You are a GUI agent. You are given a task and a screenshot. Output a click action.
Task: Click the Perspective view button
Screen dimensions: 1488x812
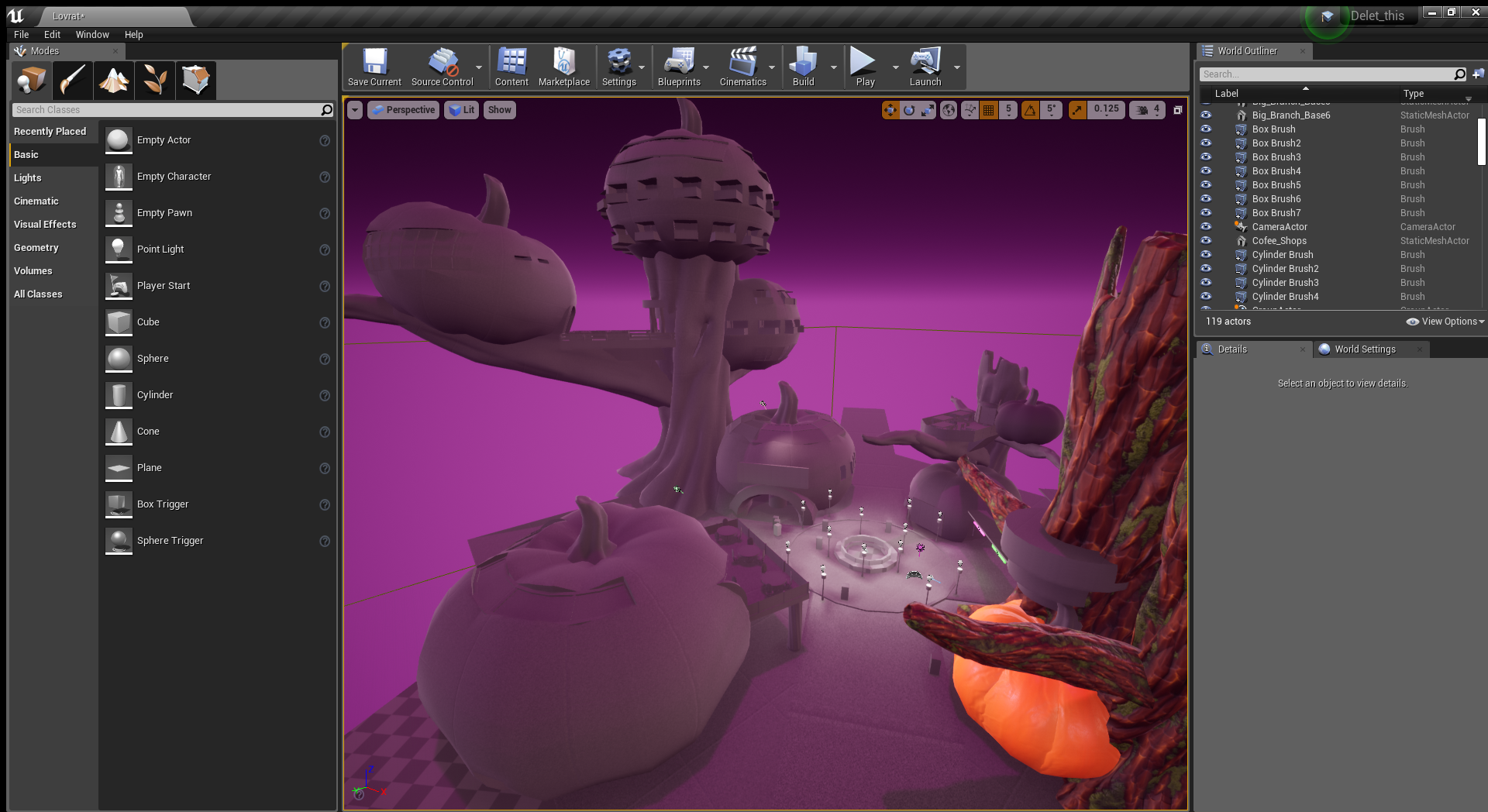[x=403, y=110]
